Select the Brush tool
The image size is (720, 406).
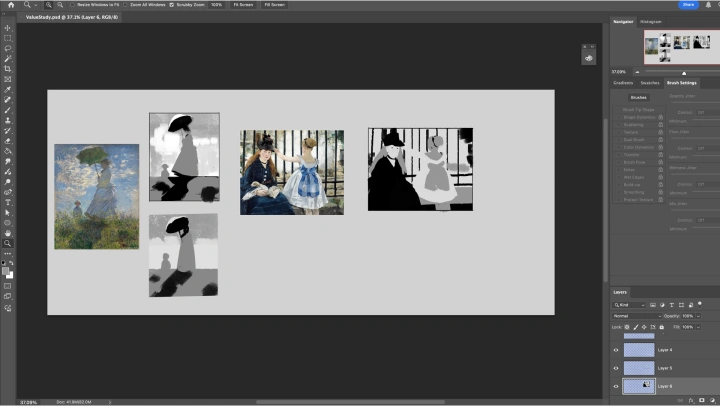coord(8,110)
